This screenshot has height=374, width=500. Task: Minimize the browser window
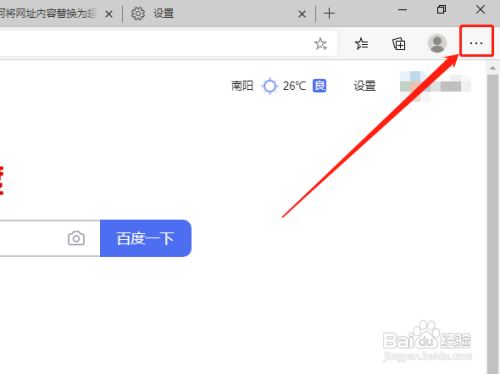[402, 10]
